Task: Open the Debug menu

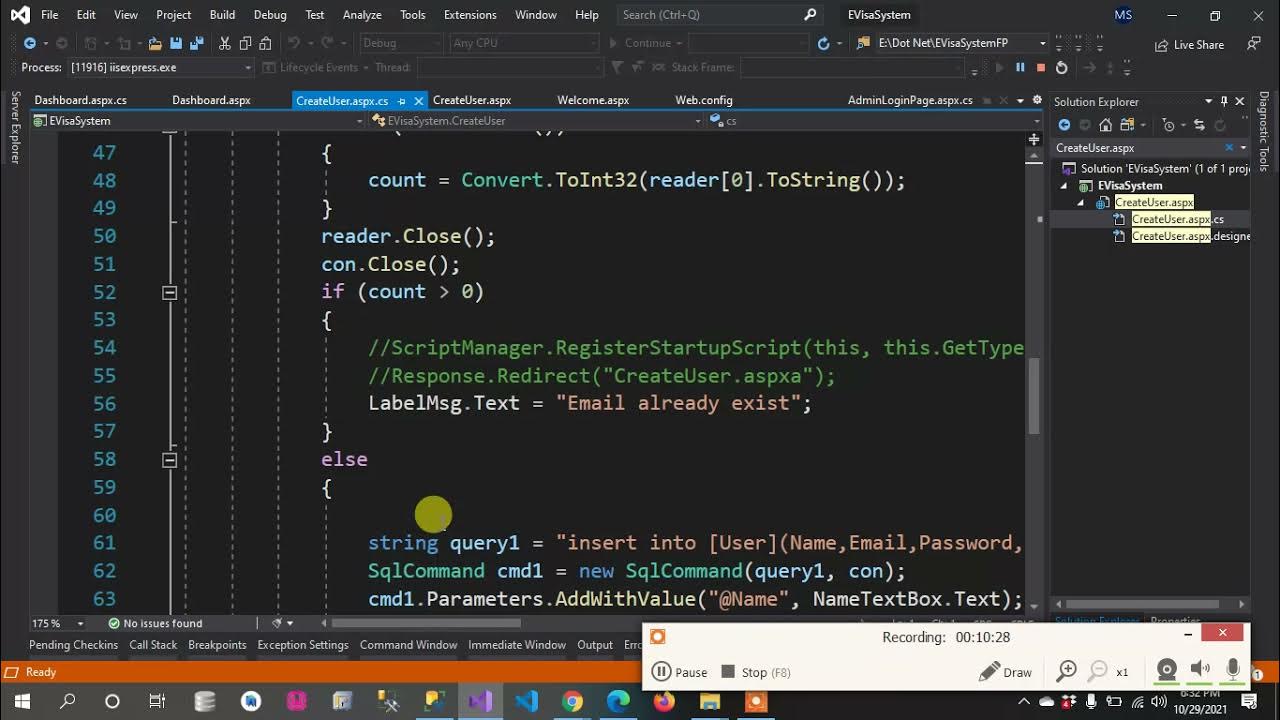Action: point(270,15)
